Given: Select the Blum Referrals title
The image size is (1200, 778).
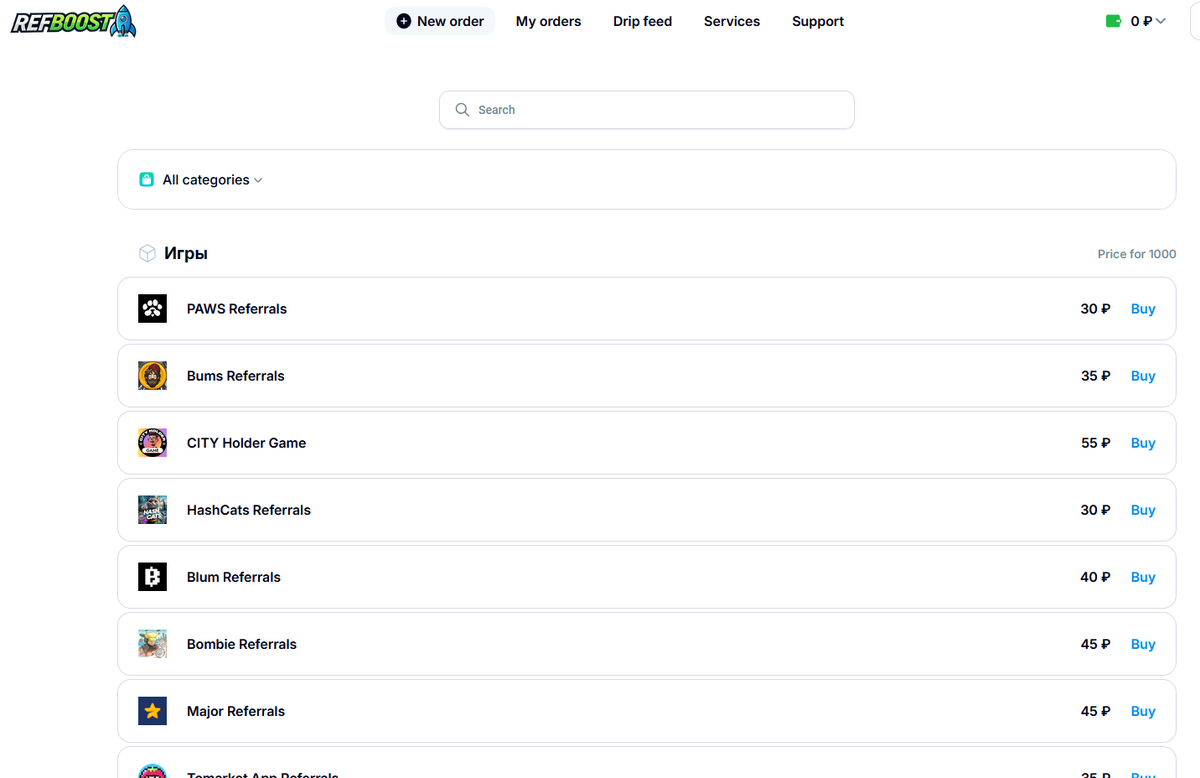Looking at the screenshot, I should (x=234, y=577).
